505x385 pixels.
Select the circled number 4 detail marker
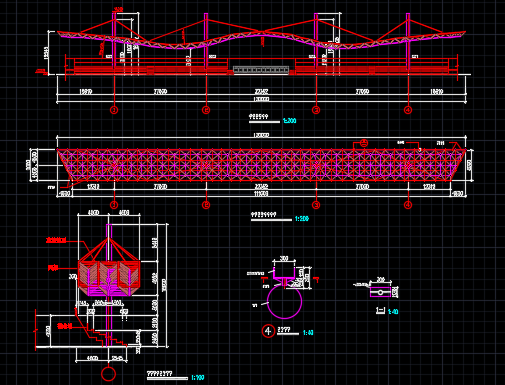point(268,331)
